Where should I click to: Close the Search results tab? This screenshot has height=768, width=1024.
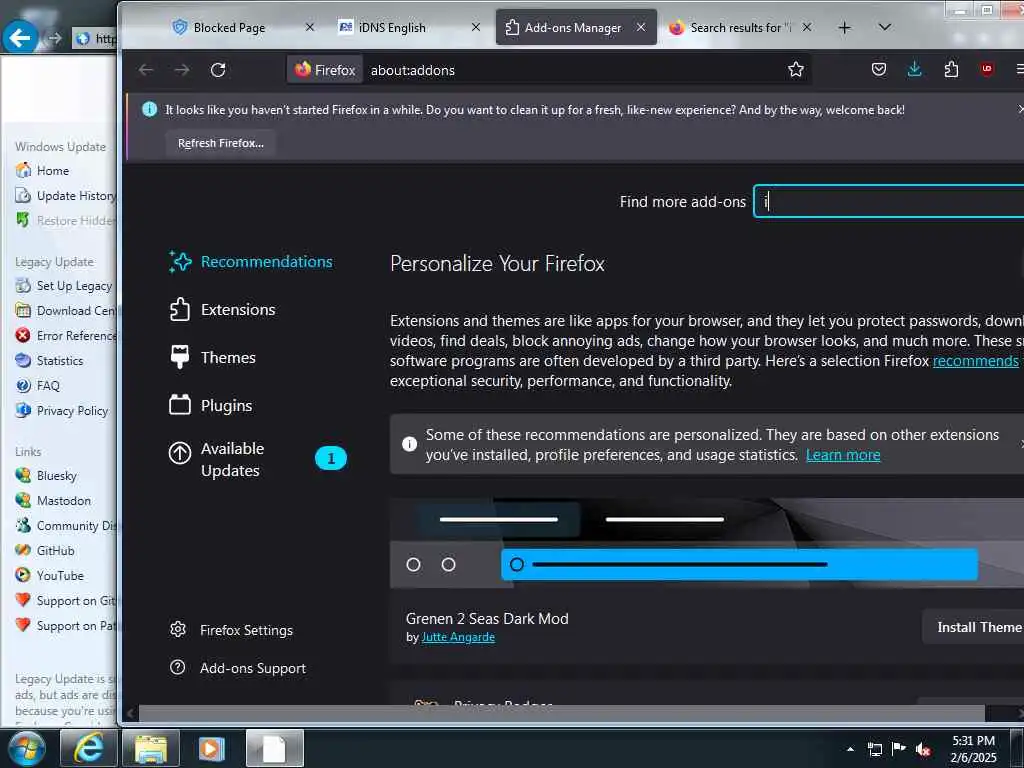807,27
